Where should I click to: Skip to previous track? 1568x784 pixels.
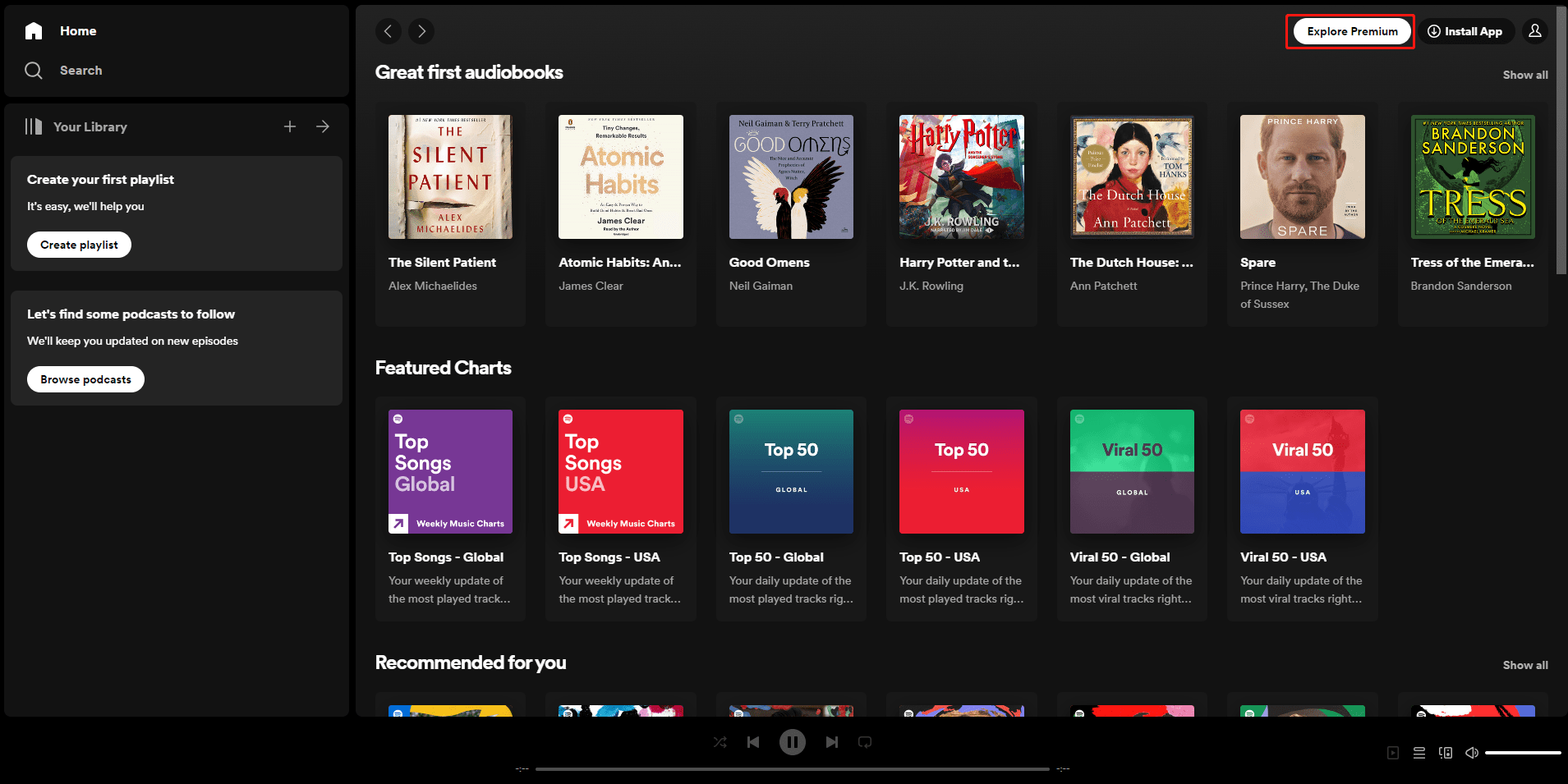753,742
